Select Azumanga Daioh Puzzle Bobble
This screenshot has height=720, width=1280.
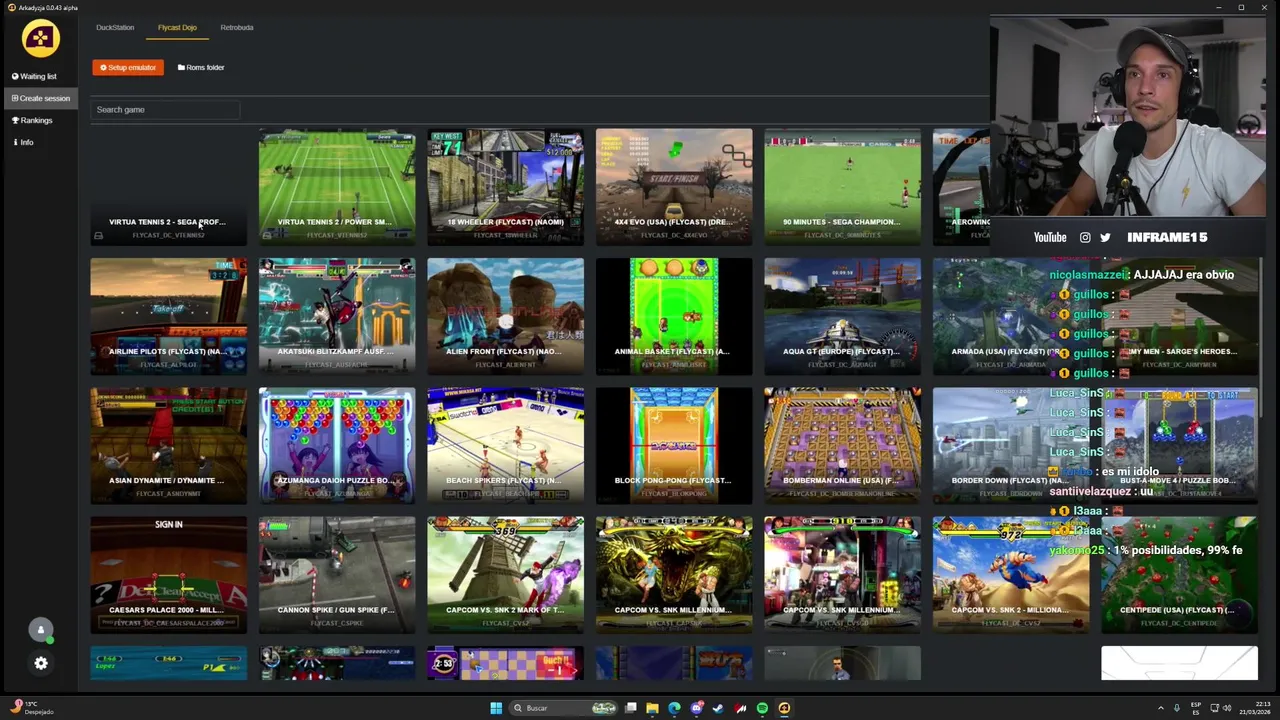coord(337,445)
